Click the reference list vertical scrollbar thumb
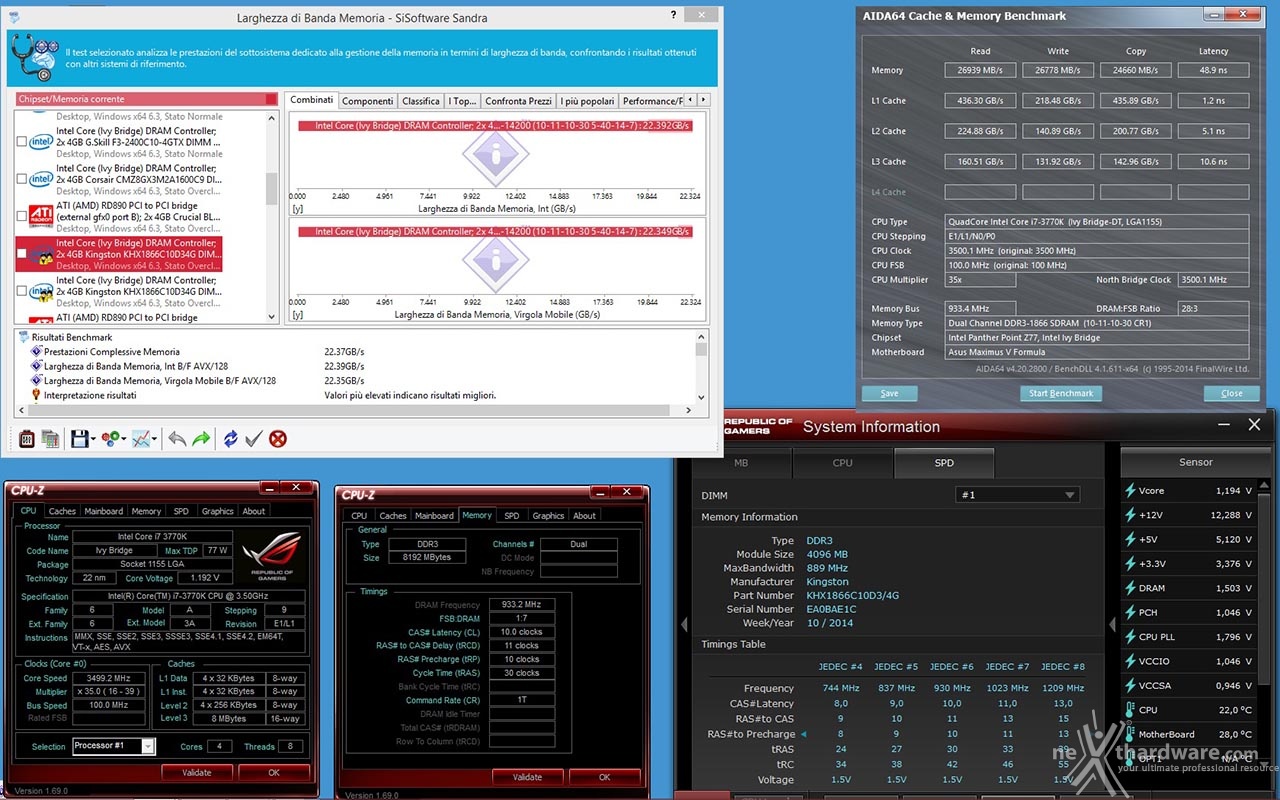The height and width of the screenshot is (800, 1280). pyautogui.click(x=271, y=188)
